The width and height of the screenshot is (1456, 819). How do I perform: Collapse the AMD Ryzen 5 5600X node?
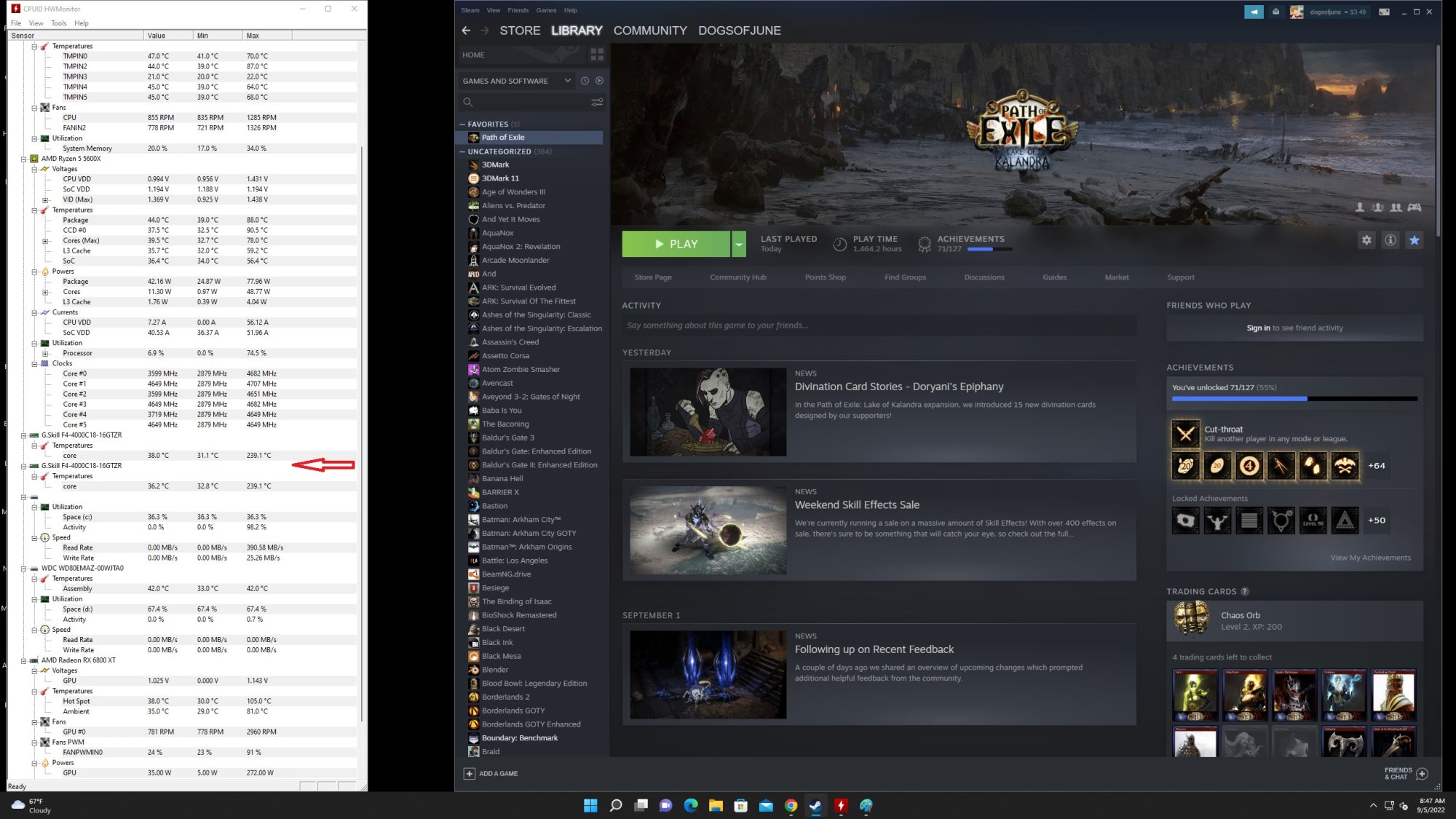24,159
